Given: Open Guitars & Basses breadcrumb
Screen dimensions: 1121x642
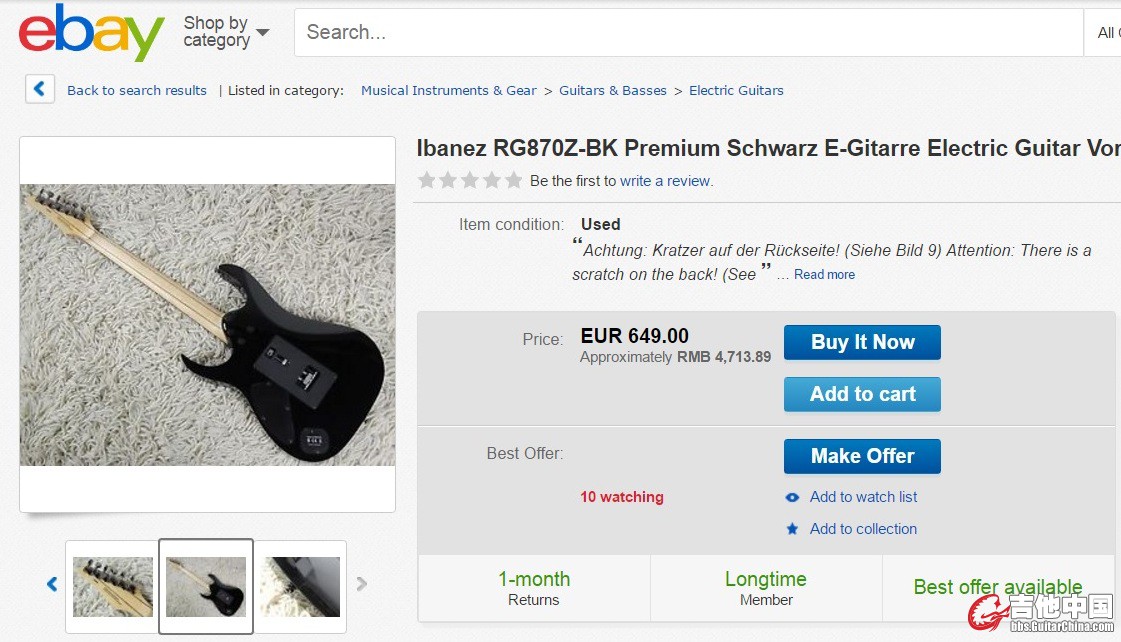Looking at the screenshot, I should [612, 90].
